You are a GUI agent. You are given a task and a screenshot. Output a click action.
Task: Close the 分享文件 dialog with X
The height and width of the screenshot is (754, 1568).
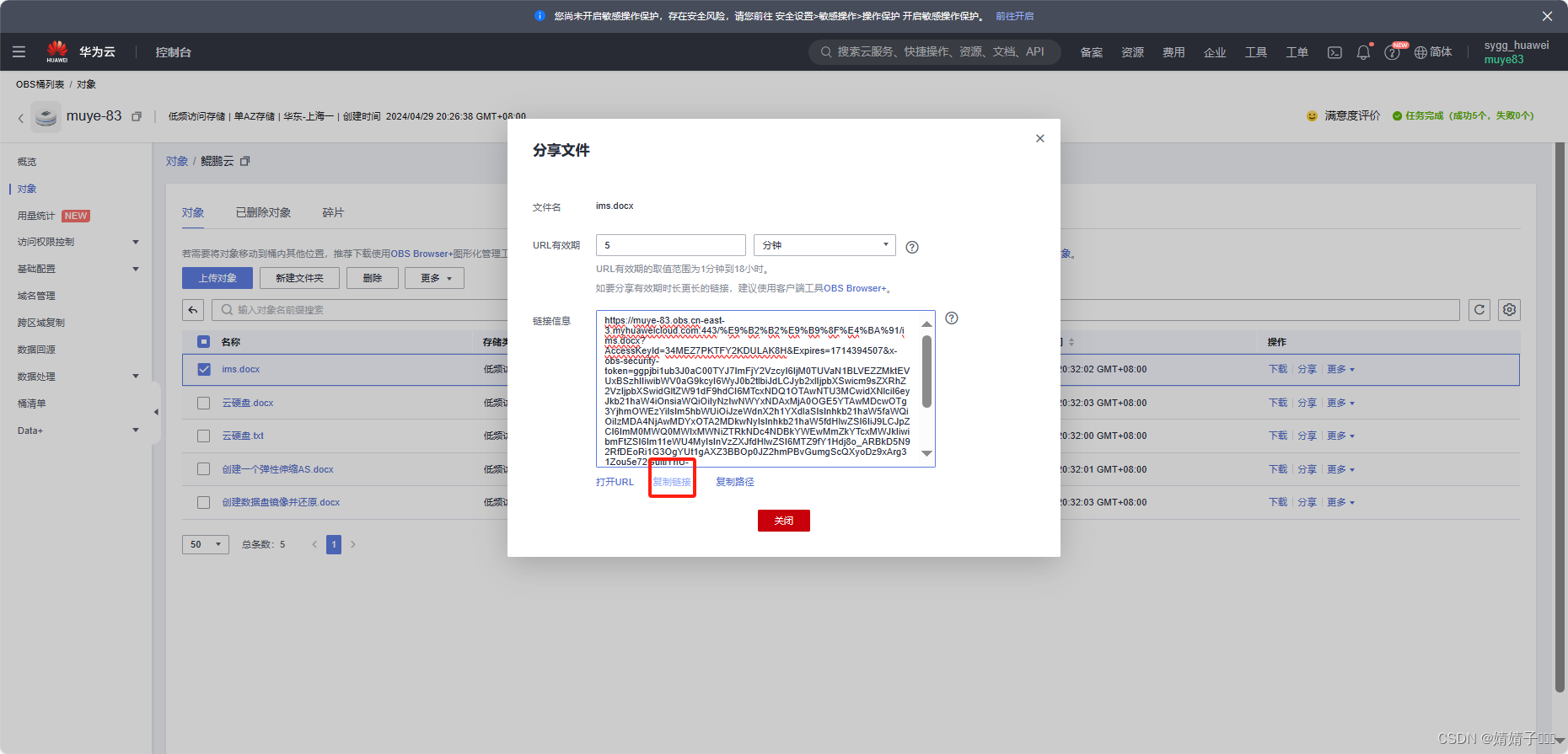pos(1040,138)
